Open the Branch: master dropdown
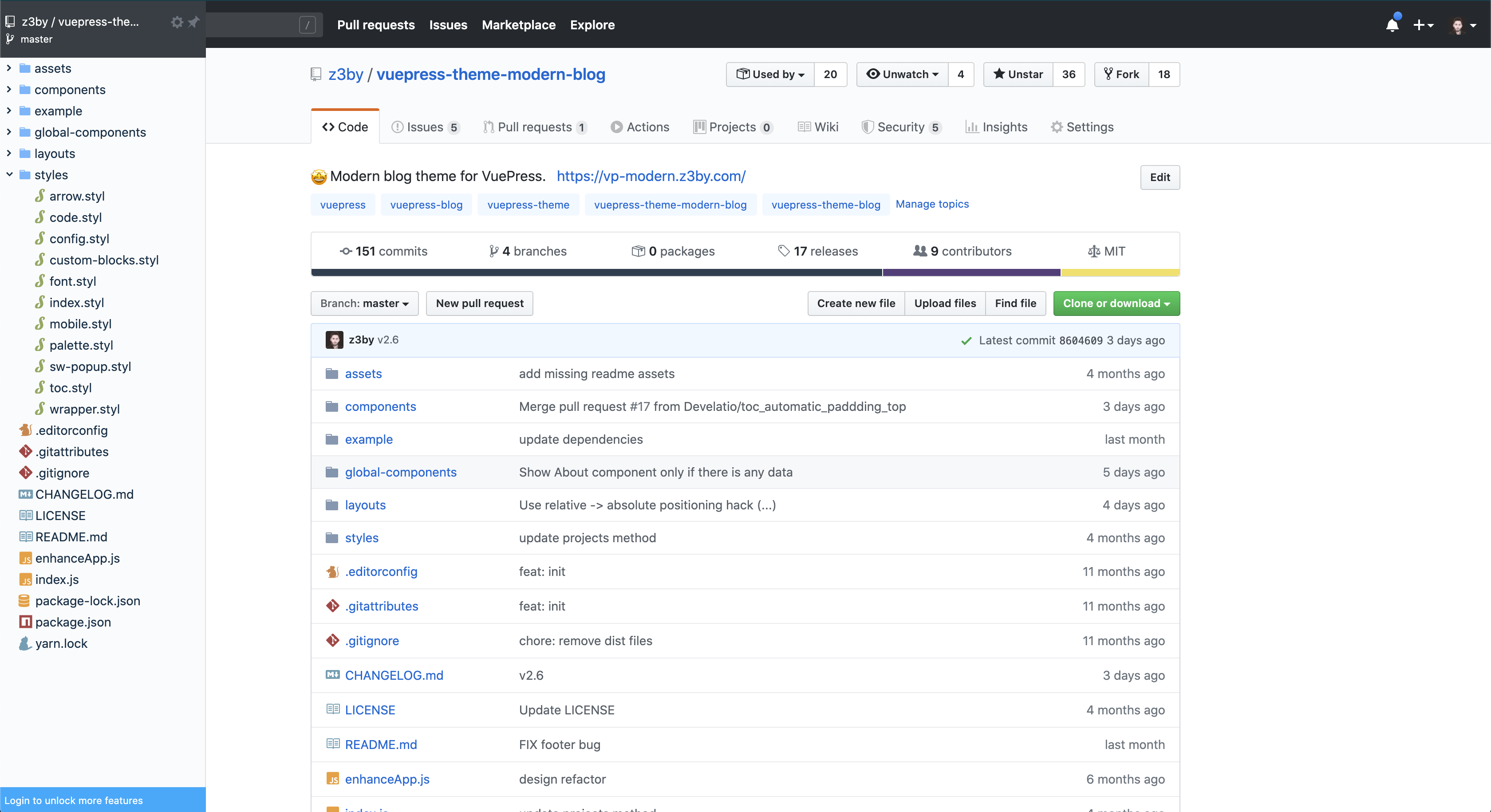 (364, 303)
